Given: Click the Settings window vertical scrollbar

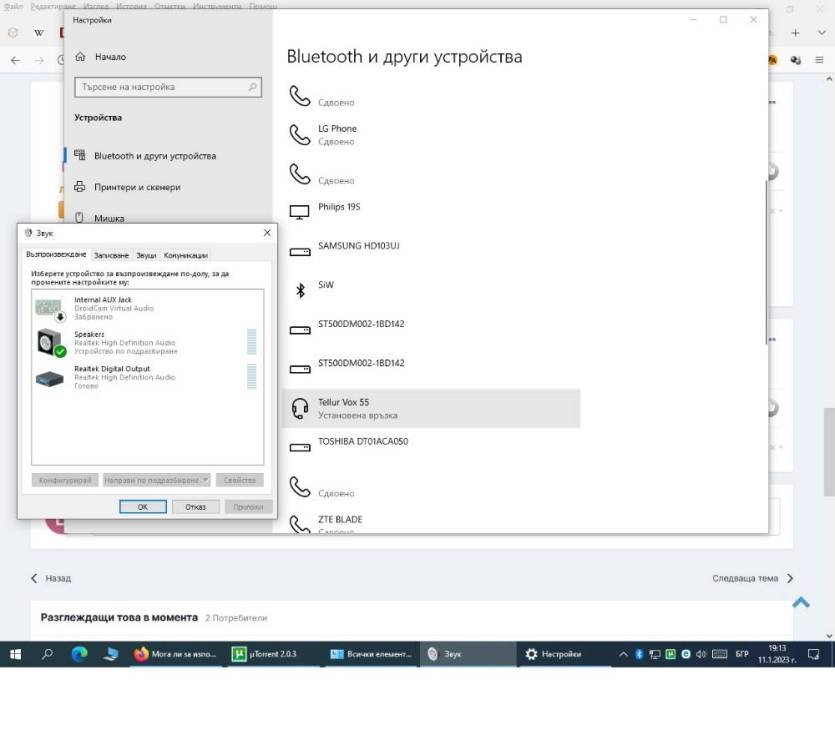Looking at the screenshot, I should (766, 262).
